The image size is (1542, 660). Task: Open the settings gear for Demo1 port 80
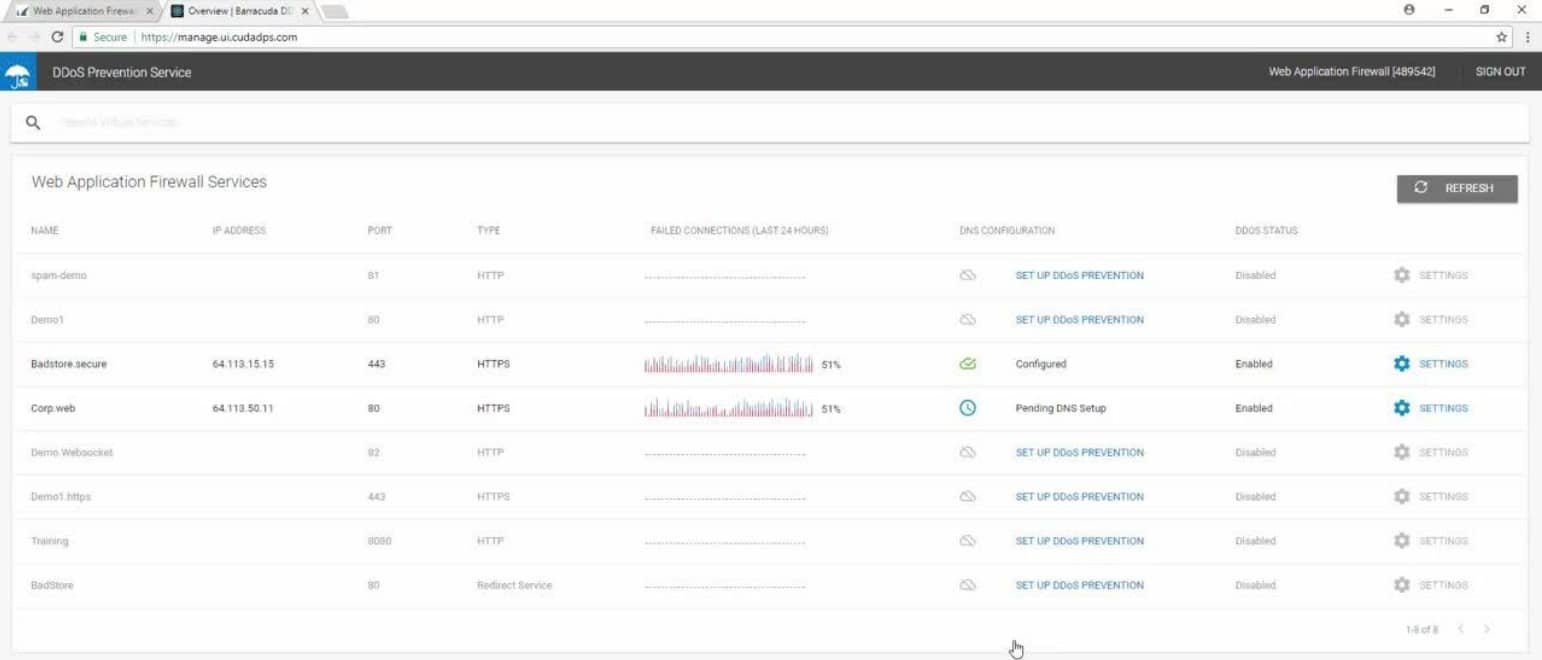1401,320
